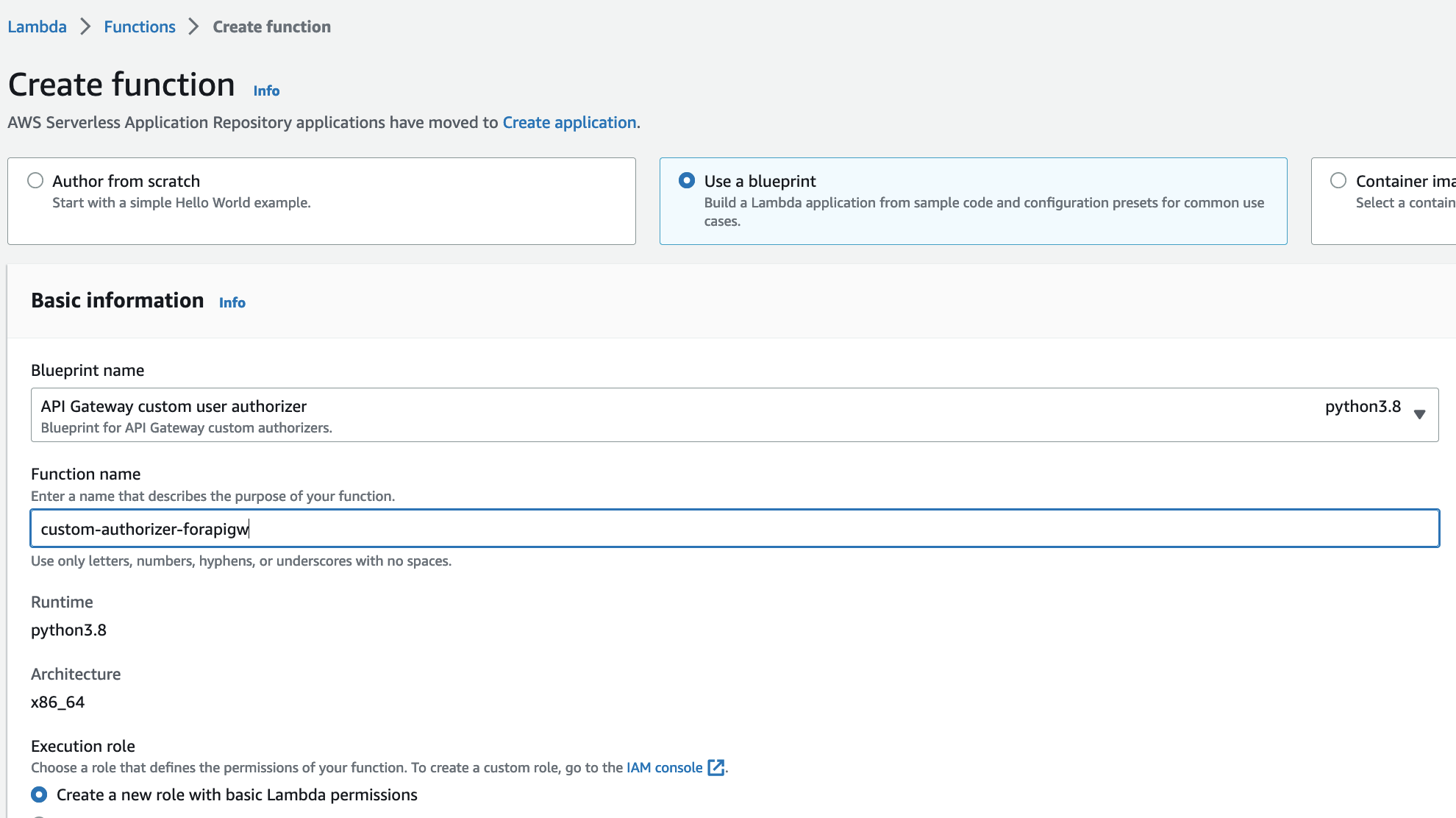Click the blueprint dropdown arrow icon

pyautogui.click(x=1420, y=414)
